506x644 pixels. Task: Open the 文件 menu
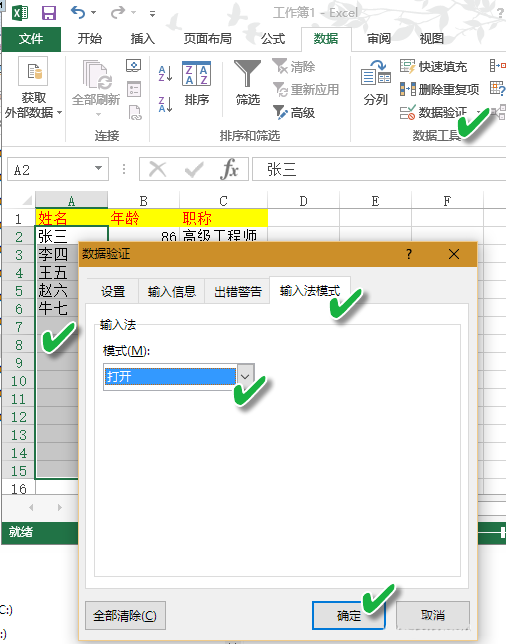click(31, 39)
